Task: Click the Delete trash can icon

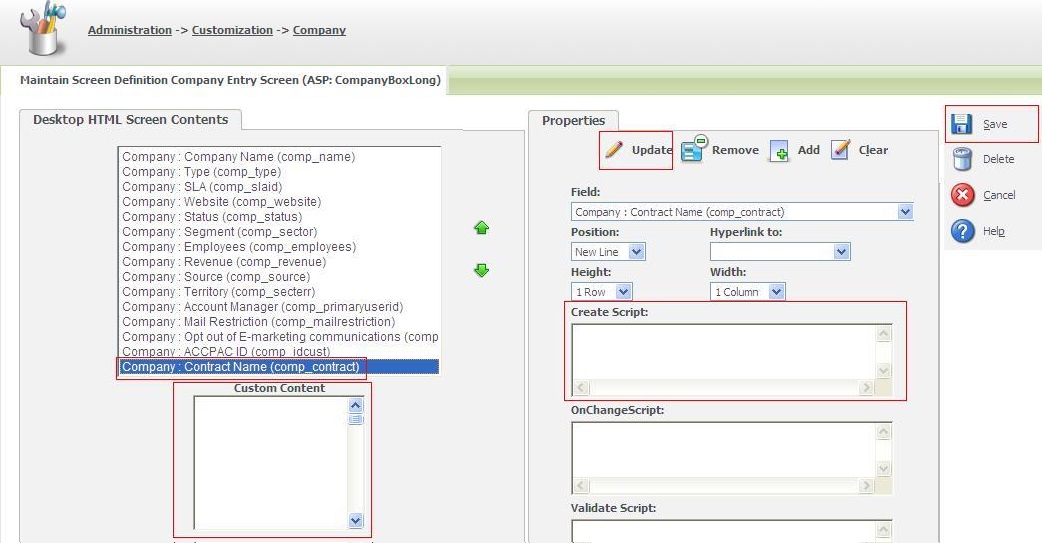Action: coord(962,160)
